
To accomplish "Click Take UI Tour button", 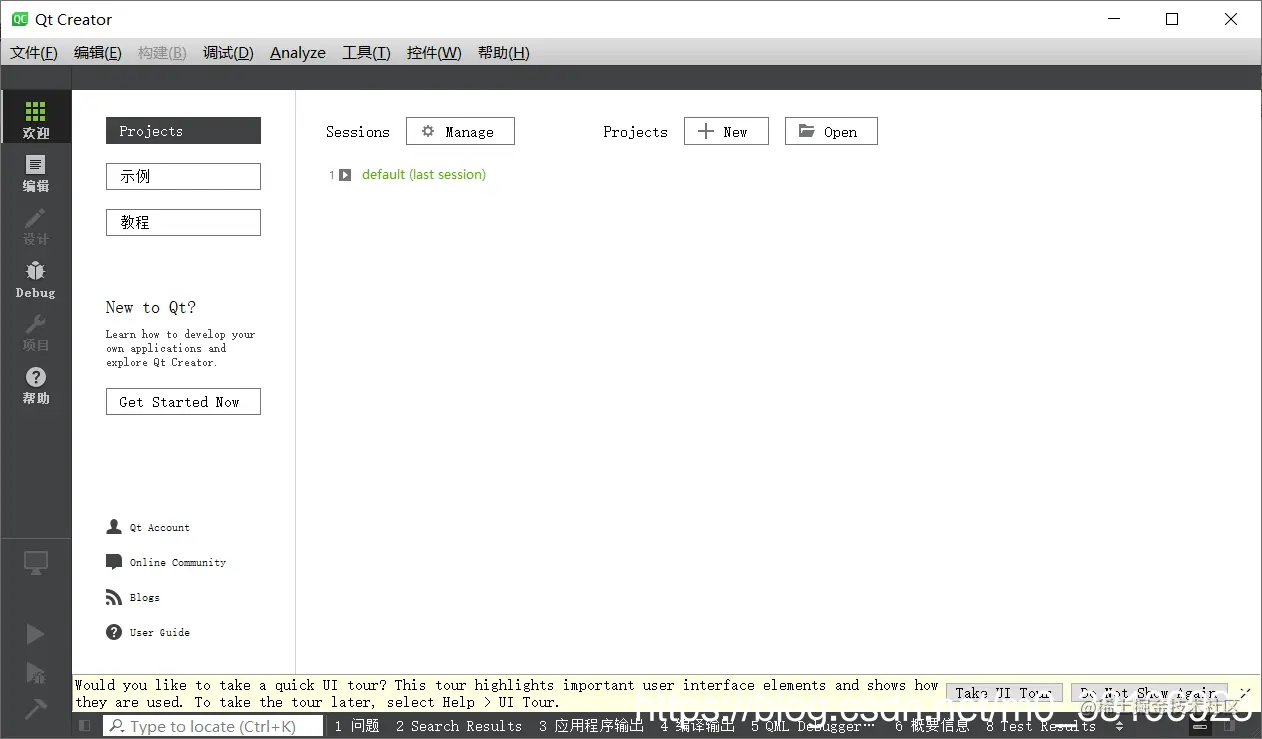I will click(1004, 693).
